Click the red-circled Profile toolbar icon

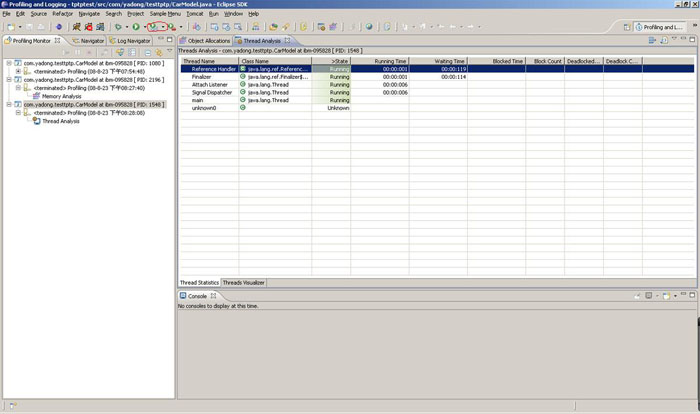click(x=153, y=27)
